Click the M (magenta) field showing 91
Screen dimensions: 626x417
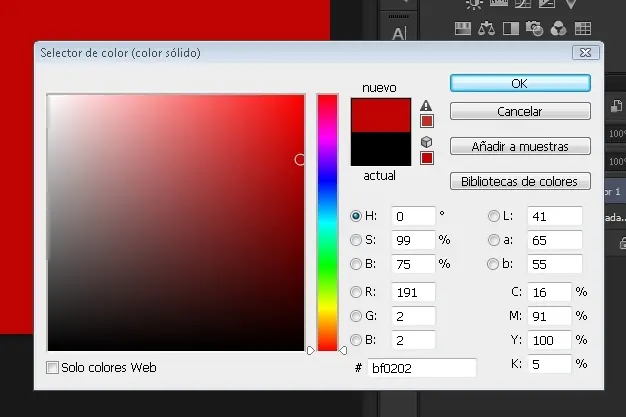[x=549, y=316]
